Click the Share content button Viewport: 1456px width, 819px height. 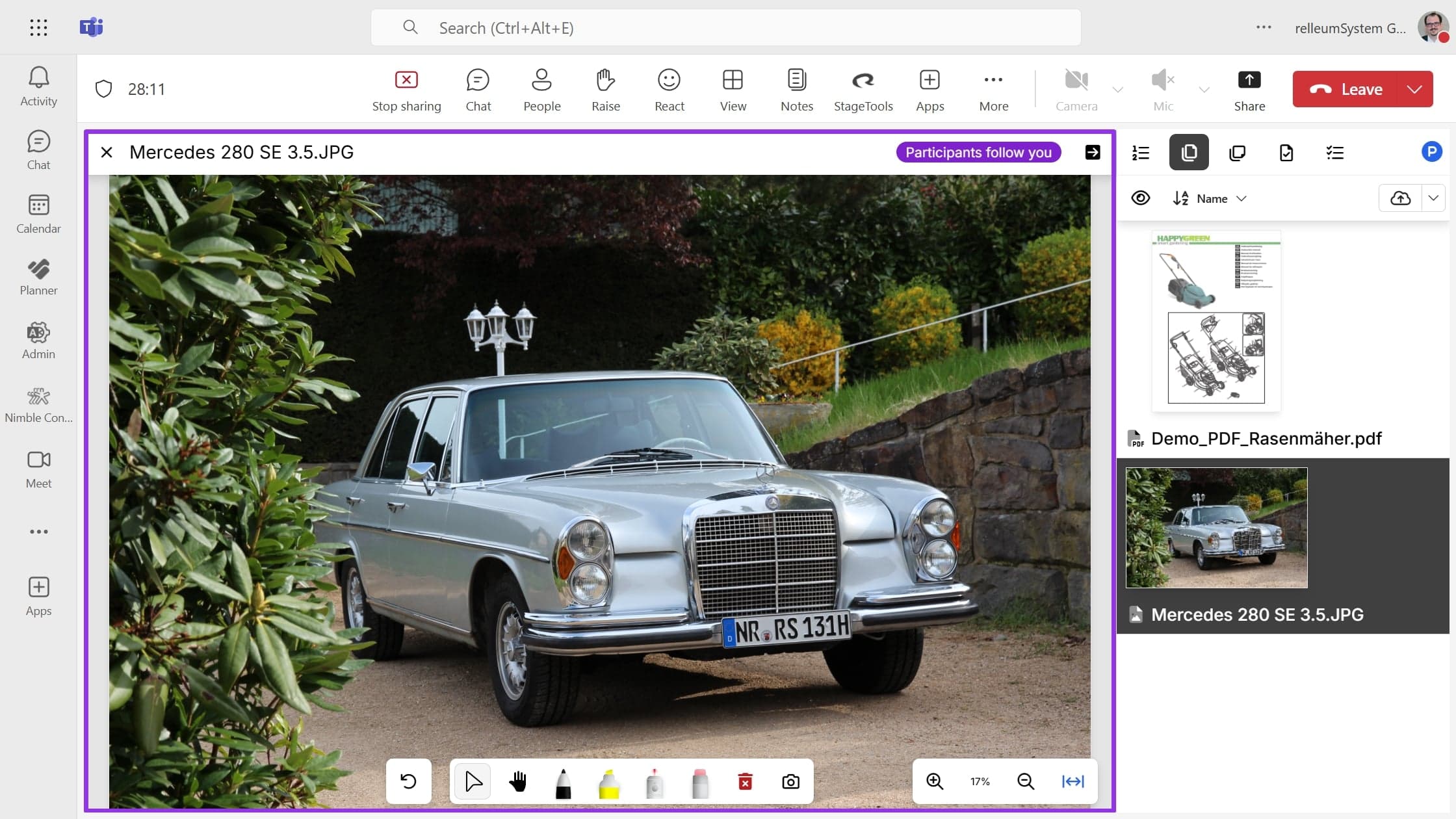point(1249,90)
